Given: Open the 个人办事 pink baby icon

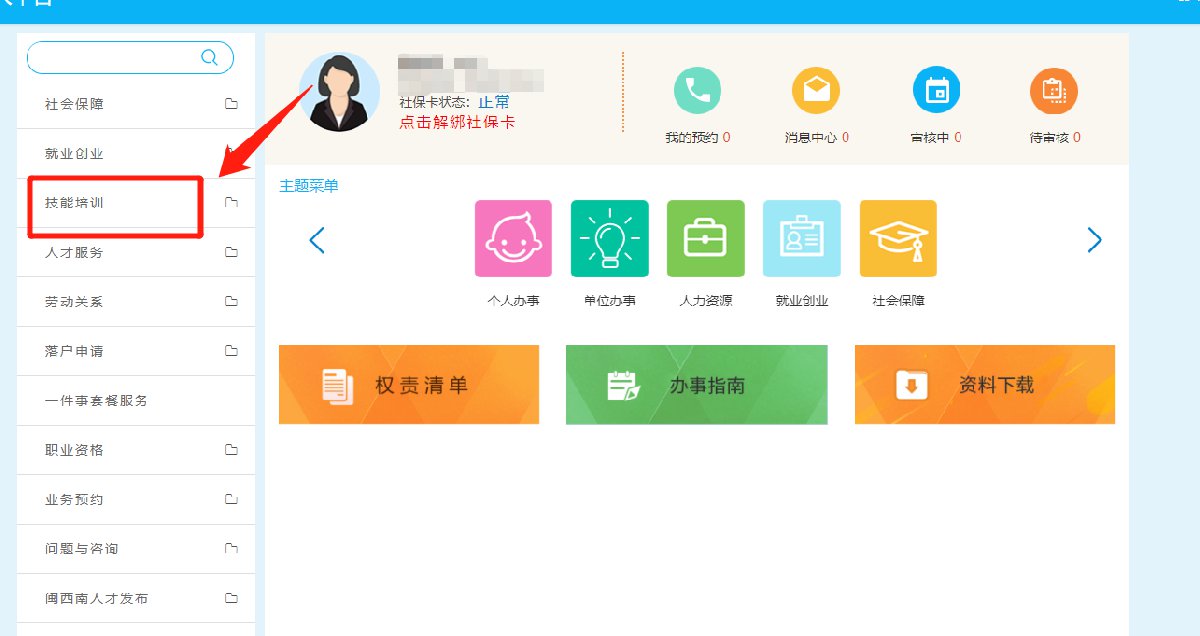Looking at the screenshot, I should pyautogui.click(x=513, y=238).
